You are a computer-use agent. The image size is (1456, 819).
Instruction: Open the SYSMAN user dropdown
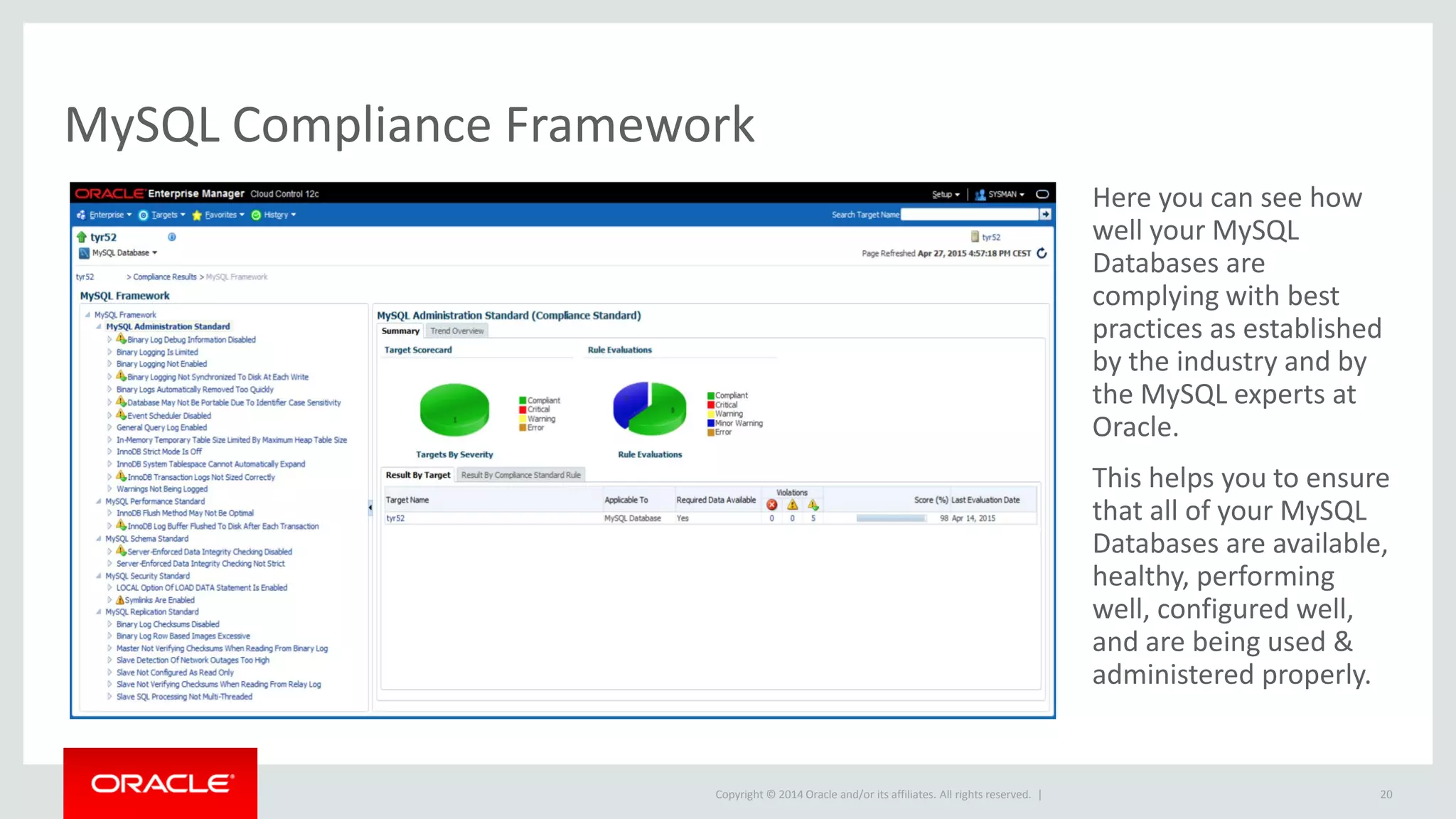(1000, 194)
